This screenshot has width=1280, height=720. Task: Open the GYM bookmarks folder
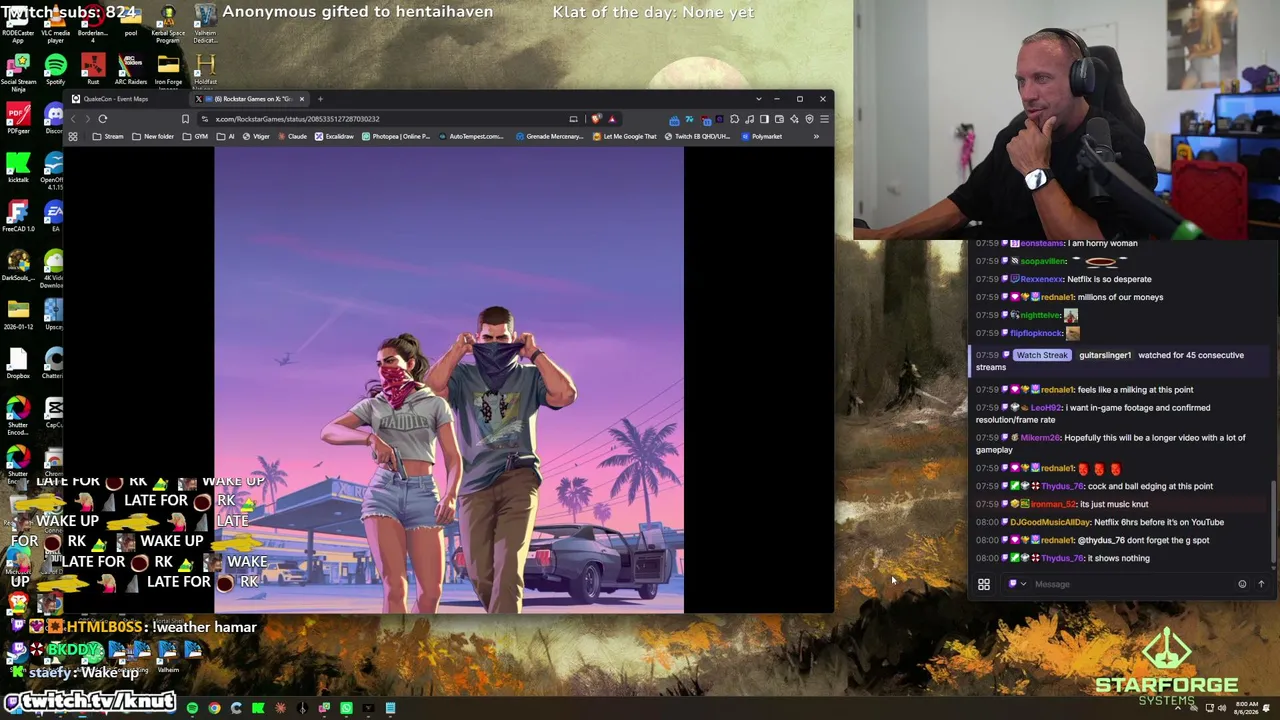tap(196, 136)
